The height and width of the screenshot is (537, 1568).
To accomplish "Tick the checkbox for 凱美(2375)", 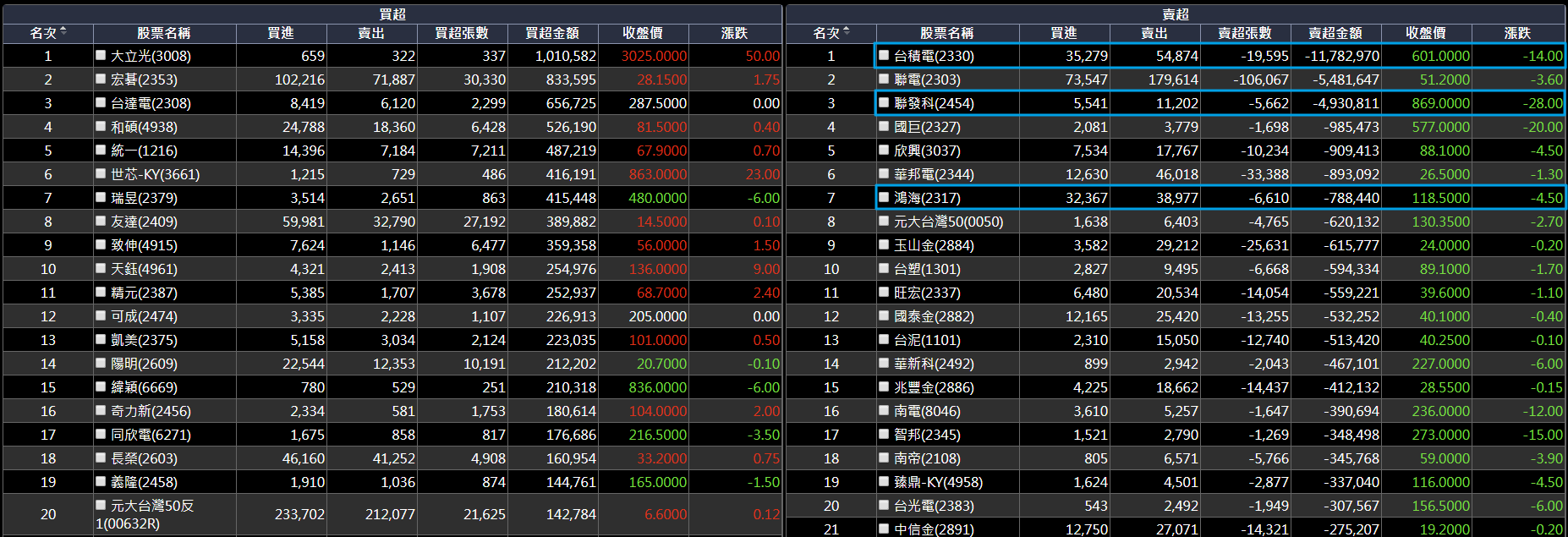I will point(101,339).
